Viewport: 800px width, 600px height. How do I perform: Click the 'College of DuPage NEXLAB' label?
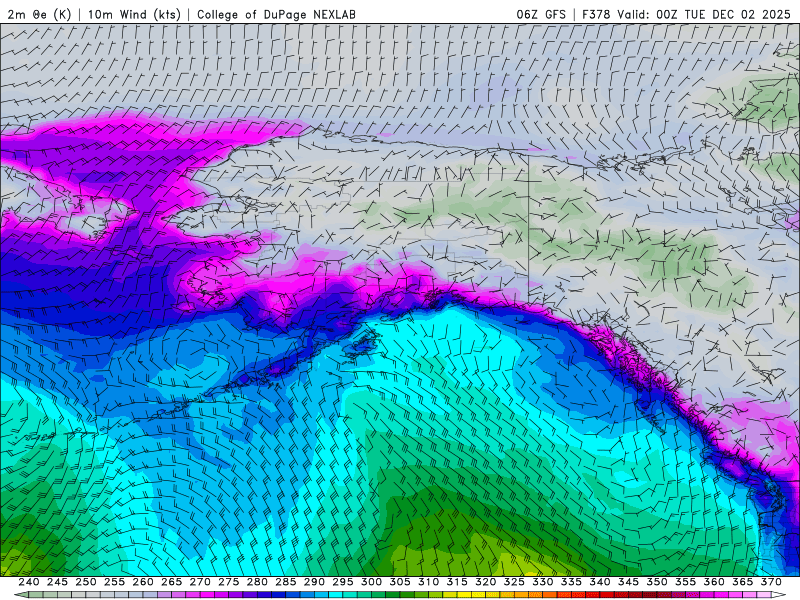[276, 14]
